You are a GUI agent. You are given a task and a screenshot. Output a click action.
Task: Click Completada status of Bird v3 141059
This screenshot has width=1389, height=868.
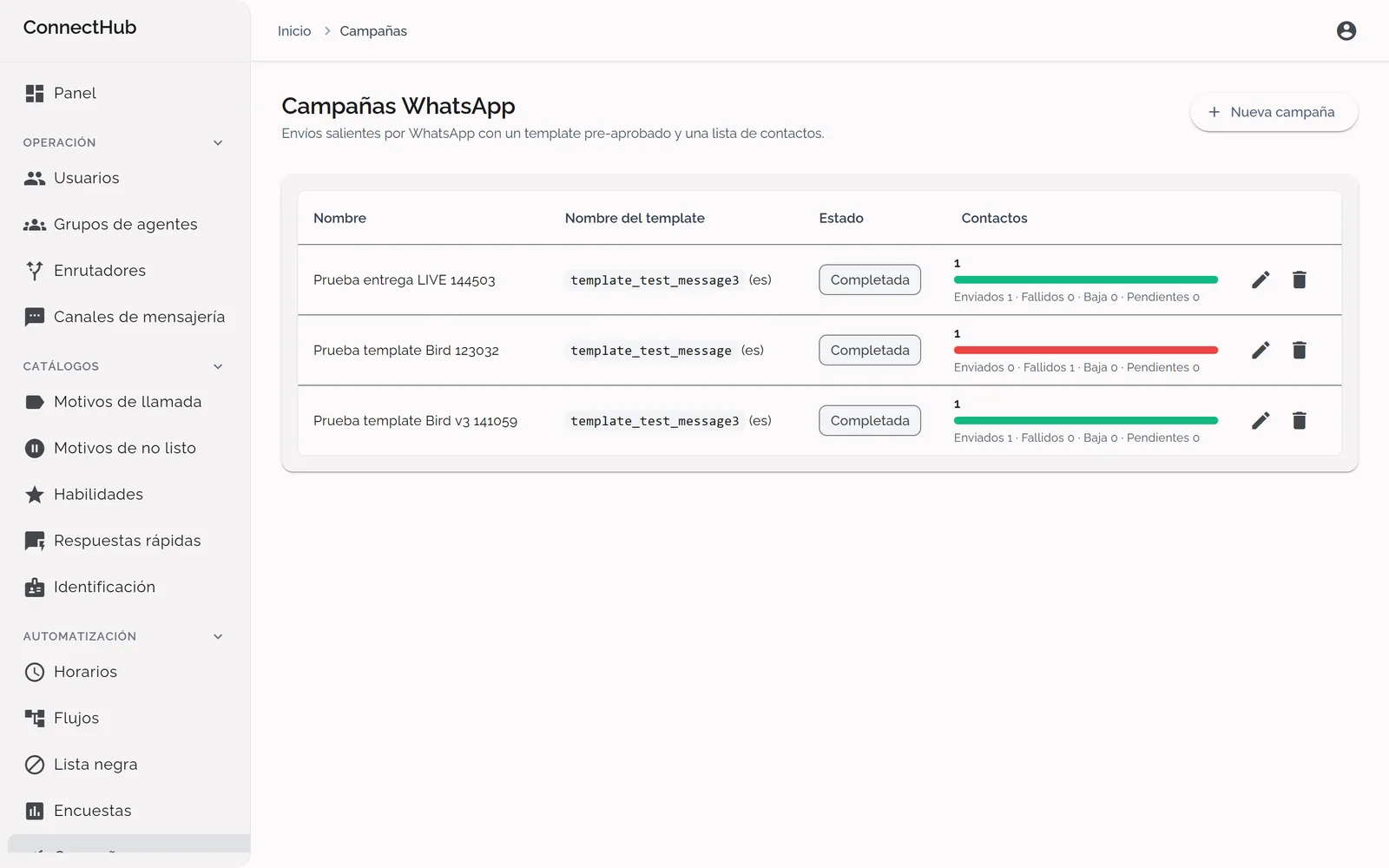coord(870,420)
